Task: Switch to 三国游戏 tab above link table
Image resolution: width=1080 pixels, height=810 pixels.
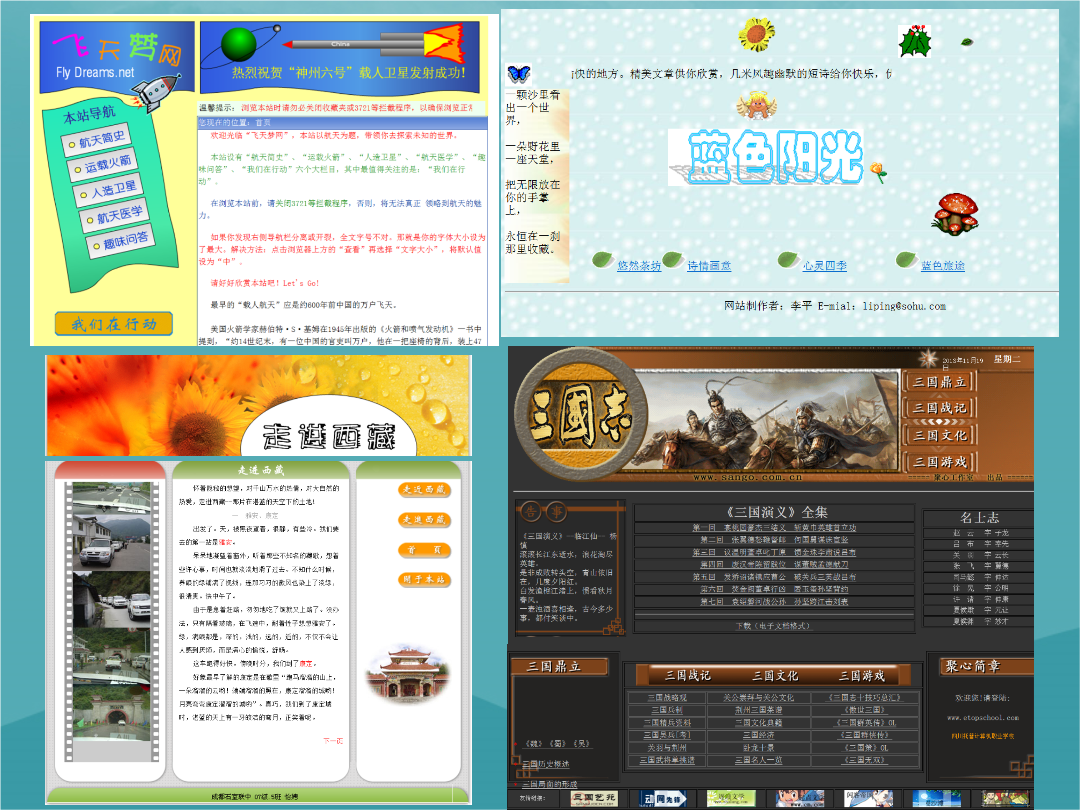Action: pyautogui.click(x=861, y=676)
